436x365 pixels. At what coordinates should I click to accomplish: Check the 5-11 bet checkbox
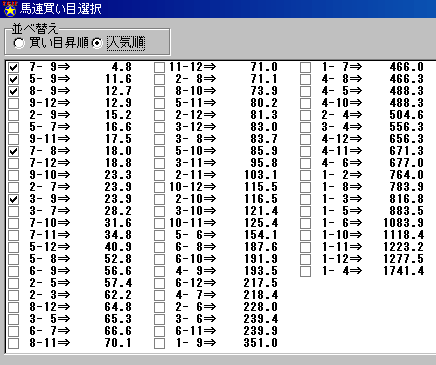pyautogui.click(x=159, y=103)
